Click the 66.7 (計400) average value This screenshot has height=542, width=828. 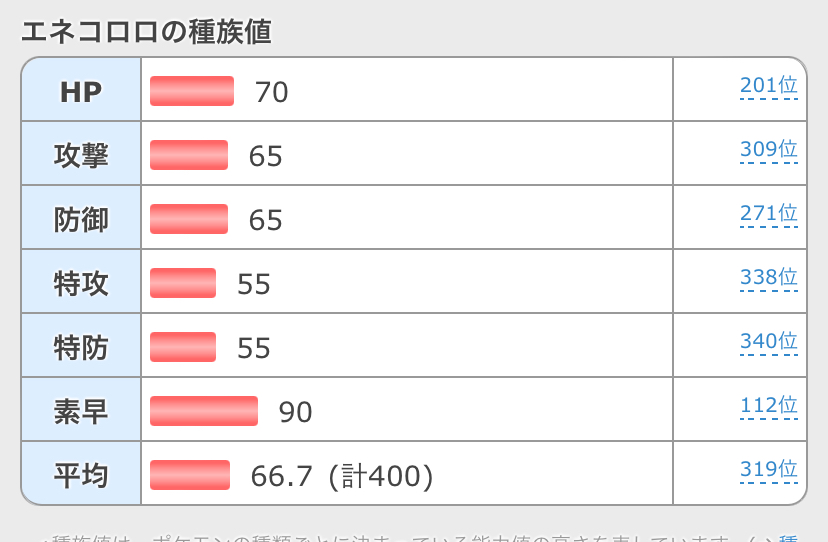(x=342, y=476)
